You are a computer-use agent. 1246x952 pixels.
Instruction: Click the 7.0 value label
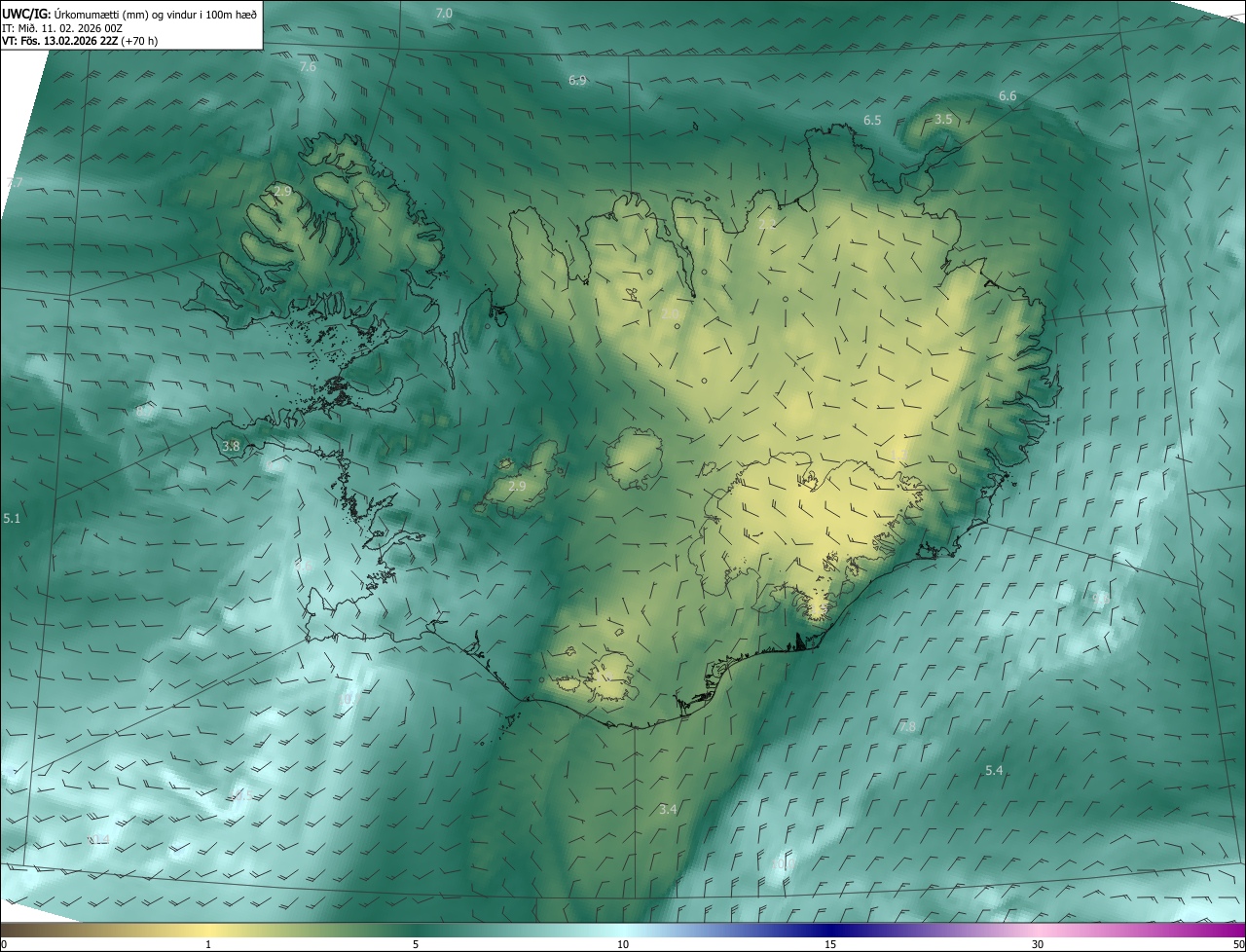(x=444, y=14)
